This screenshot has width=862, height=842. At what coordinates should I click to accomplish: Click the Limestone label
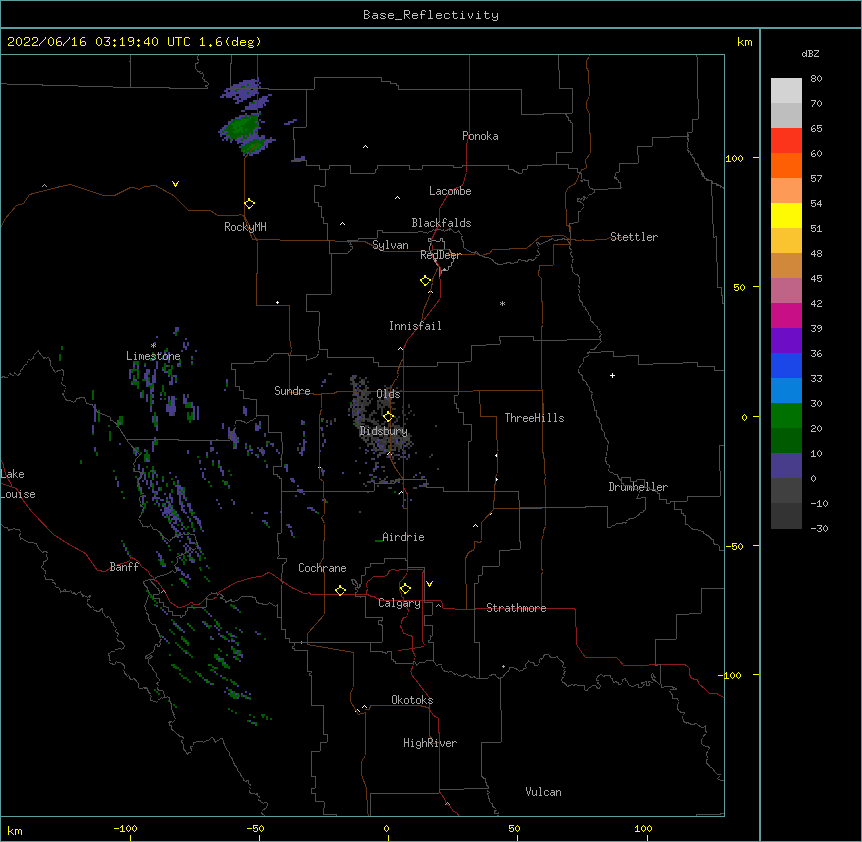pyautogui.click(x=153, y=356)
